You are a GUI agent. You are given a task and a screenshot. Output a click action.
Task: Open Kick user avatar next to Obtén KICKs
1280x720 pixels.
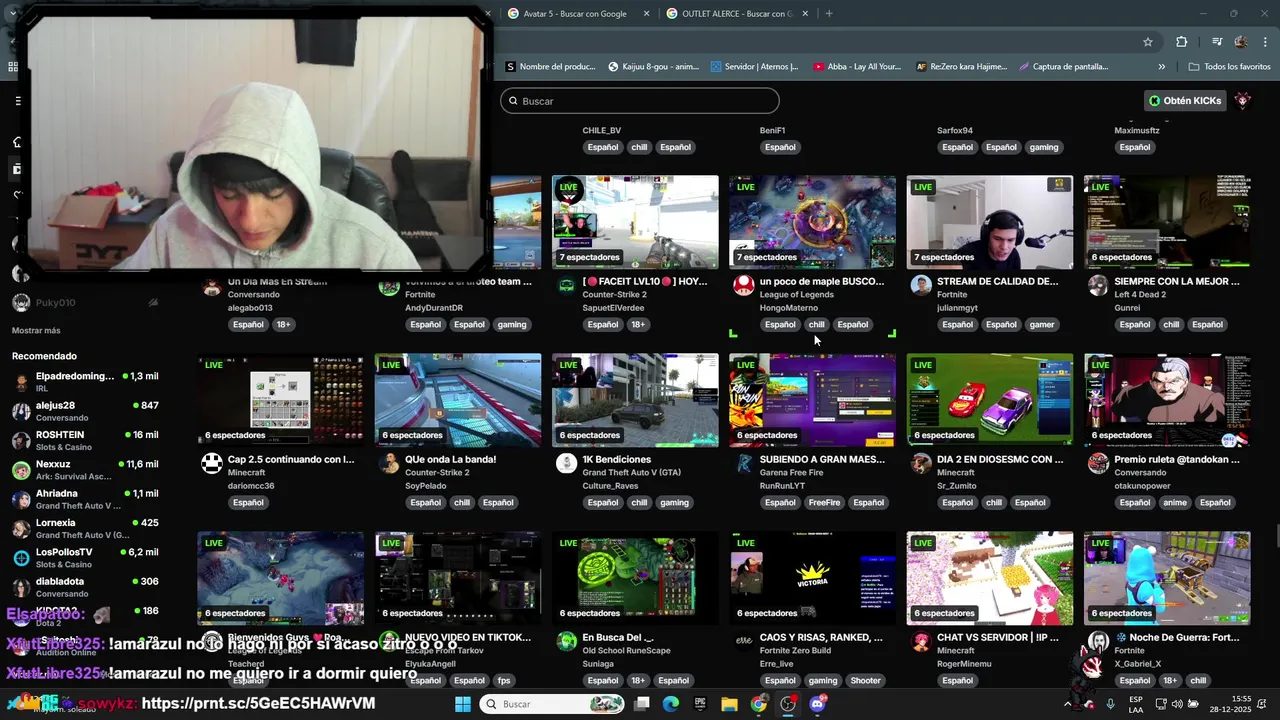tap(1243, 100)
